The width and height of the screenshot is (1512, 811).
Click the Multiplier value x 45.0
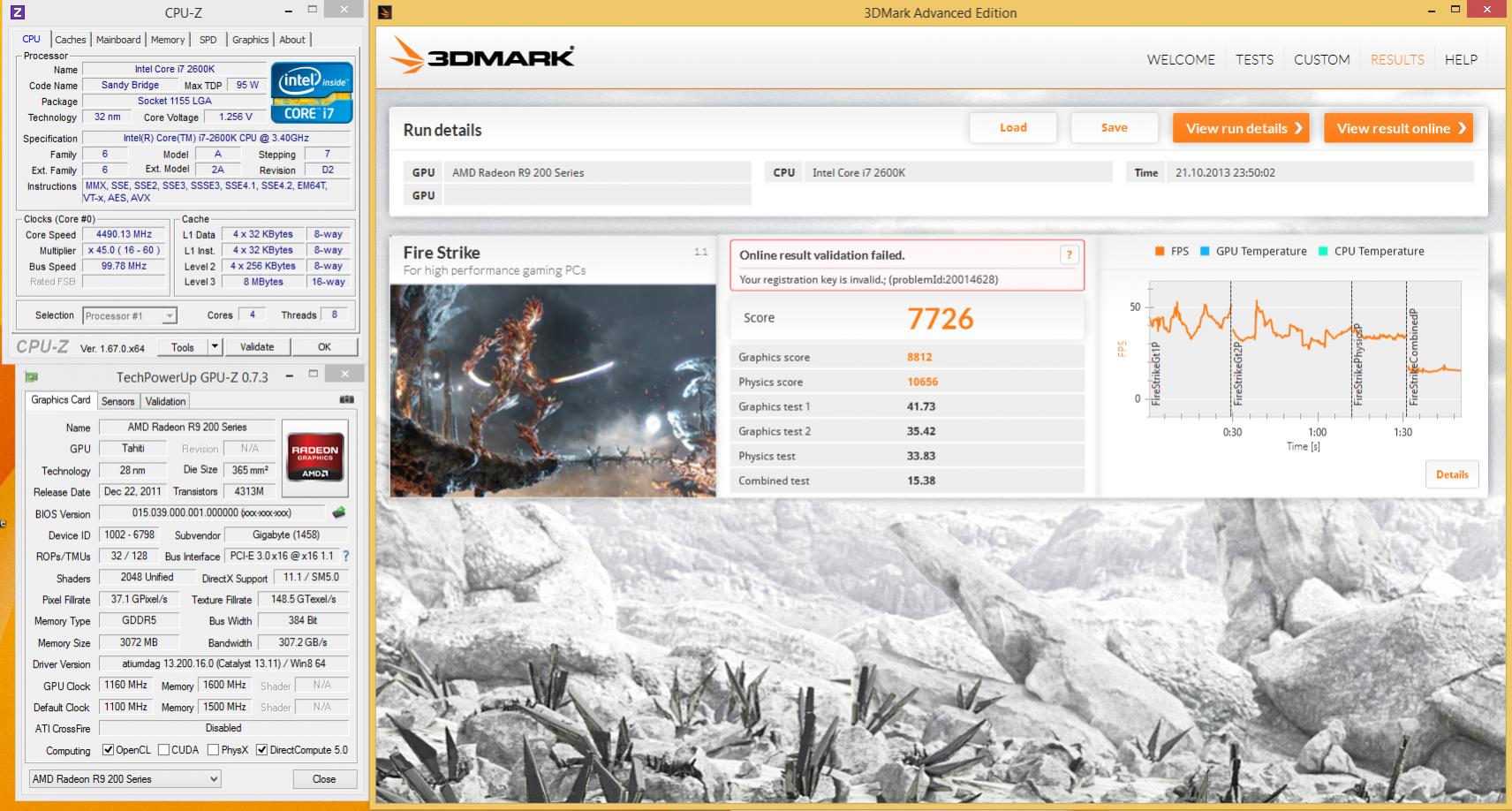(x=125, y=250)
